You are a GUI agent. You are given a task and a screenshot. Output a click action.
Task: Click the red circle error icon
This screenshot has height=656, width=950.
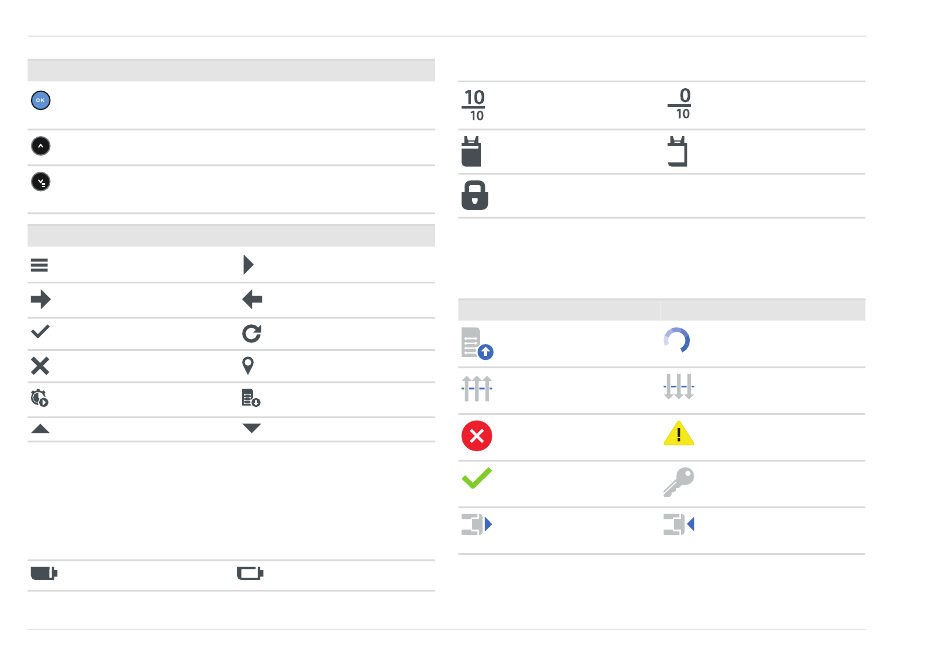477,437
